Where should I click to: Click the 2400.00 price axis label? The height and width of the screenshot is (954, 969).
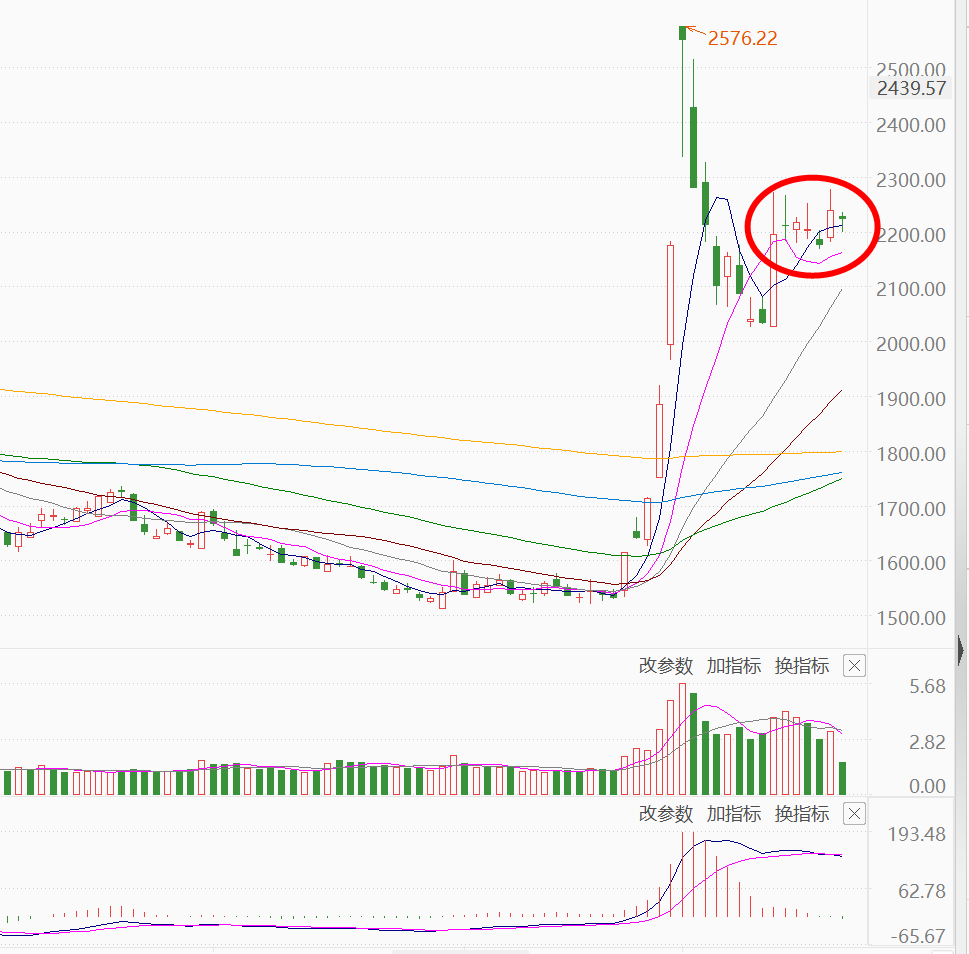911,125
